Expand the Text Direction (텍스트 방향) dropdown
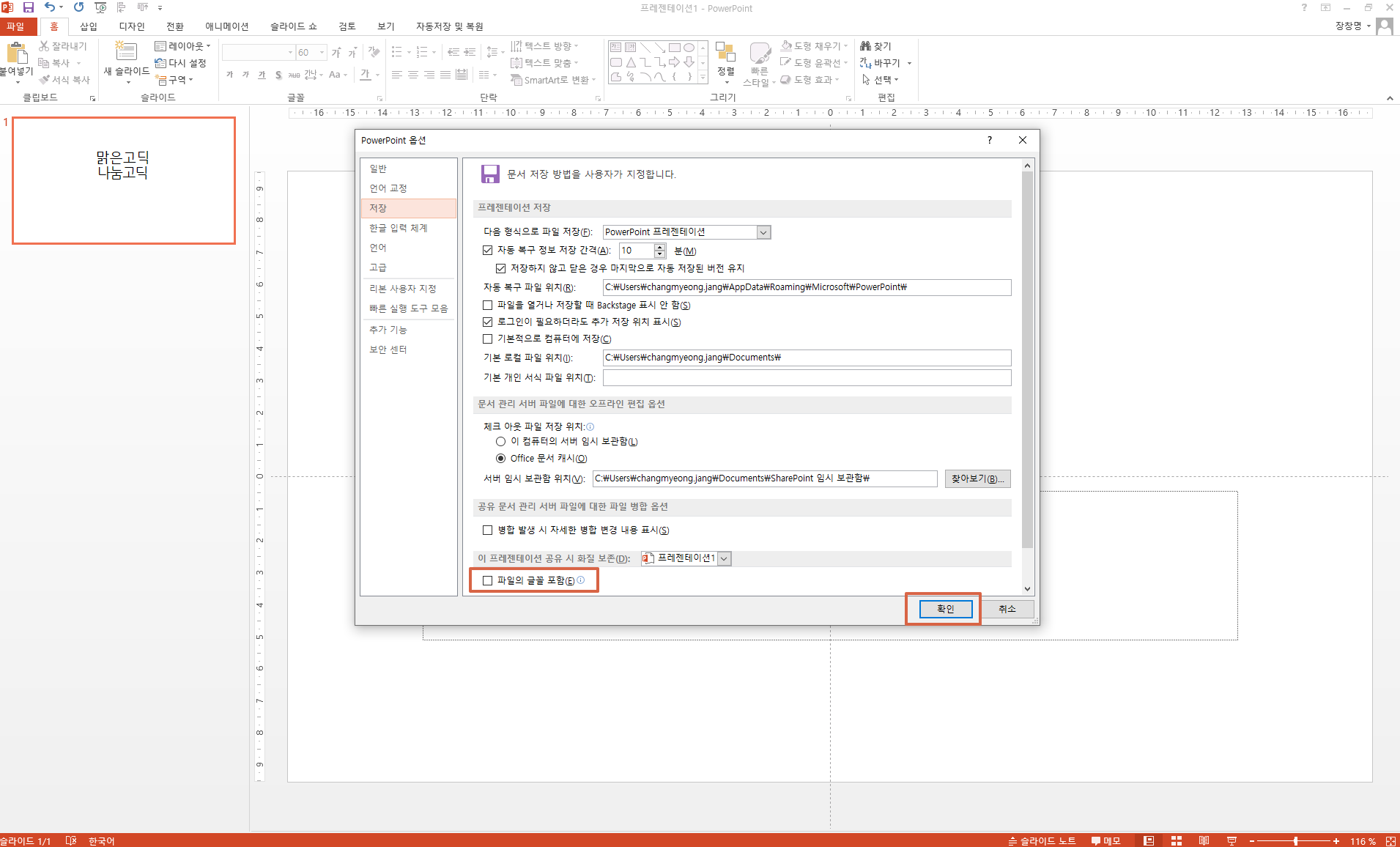Viewport: 1400px width, 847px height. 576,46
